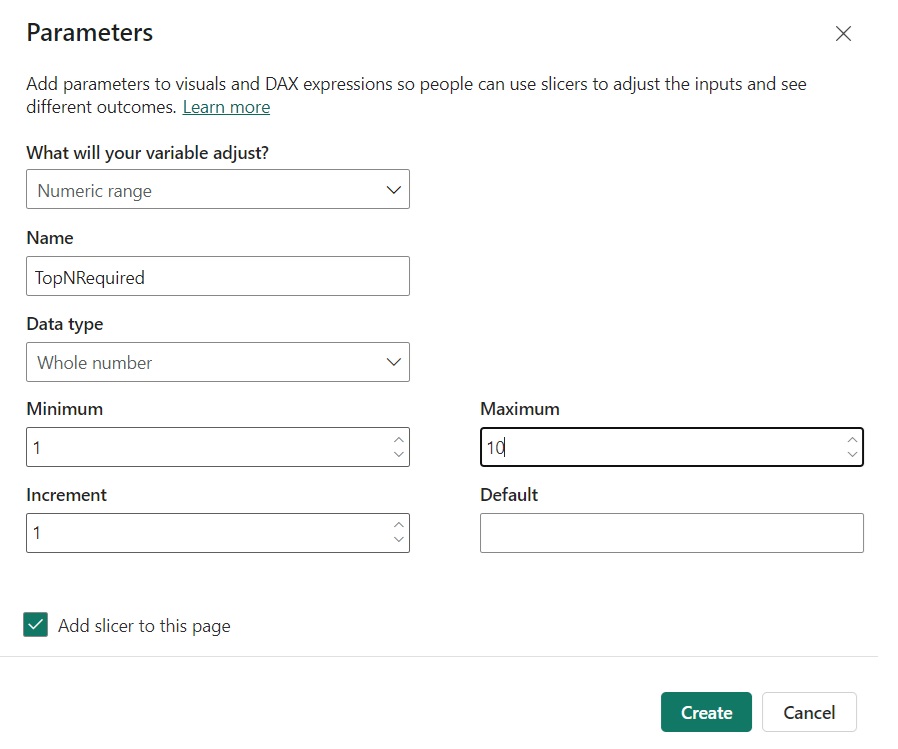Select the Maximum input box
This screenshot has height=749, width=898.
(x=660, y=447)
